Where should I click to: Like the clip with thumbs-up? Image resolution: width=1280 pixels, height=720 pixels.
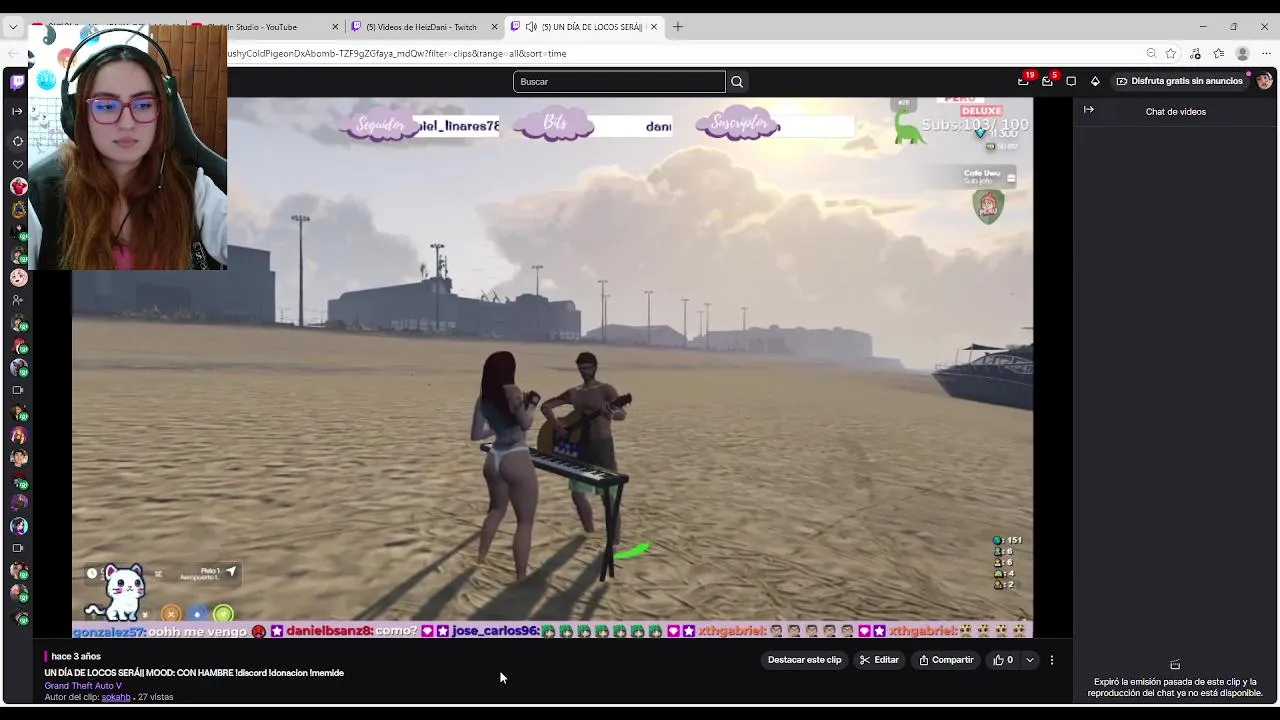tap(1003, 660)
